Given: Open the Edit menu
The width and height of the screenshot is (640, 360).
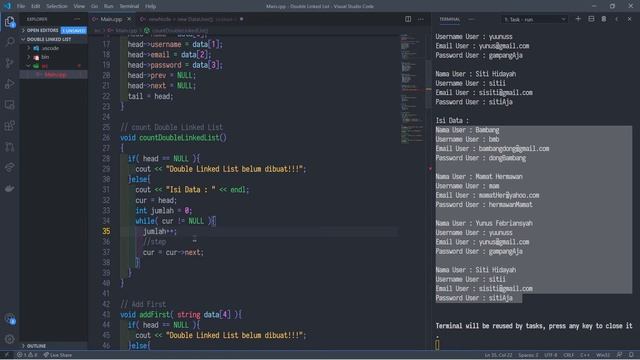Looking at the screenshot, I should pyautogui.click(x=36, y=6).
